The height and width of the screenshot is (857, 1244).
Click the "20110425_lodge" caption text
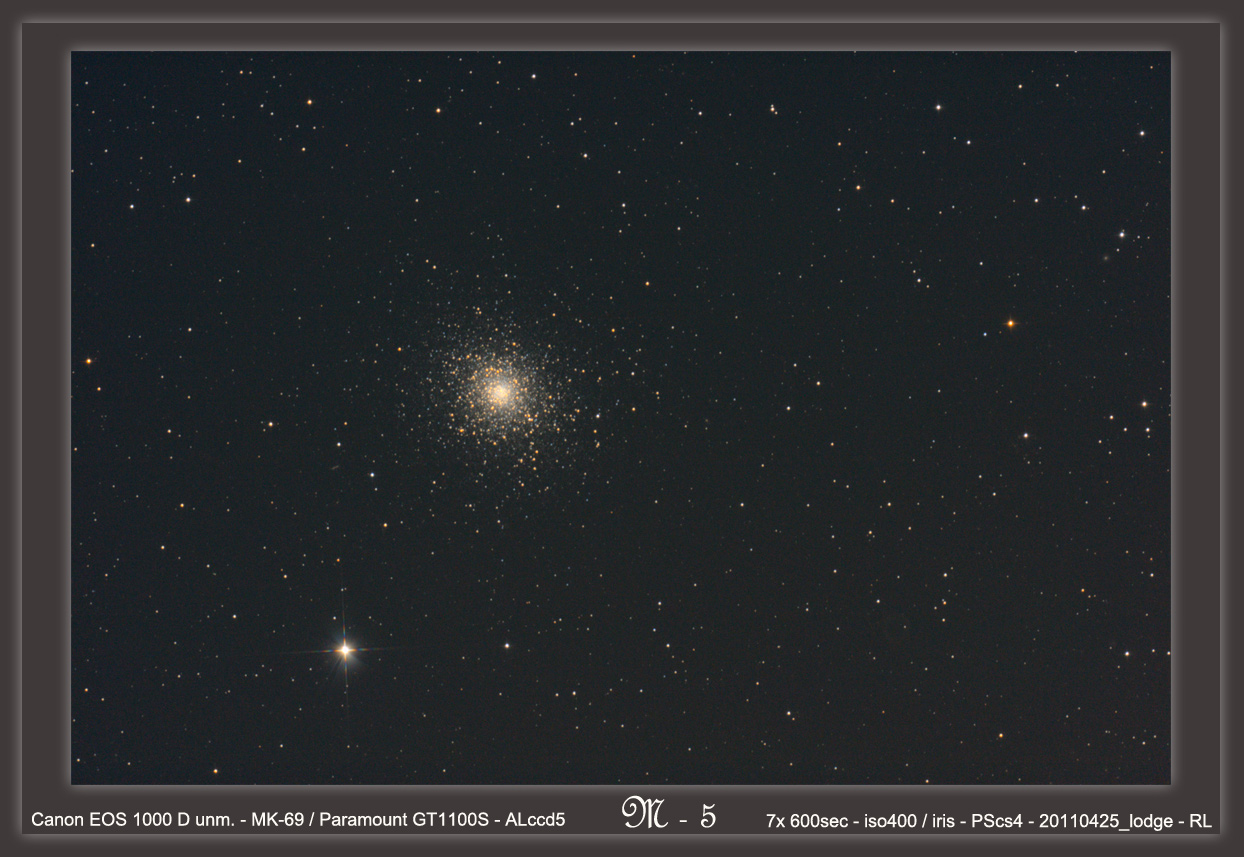[x=1105, y=821]
